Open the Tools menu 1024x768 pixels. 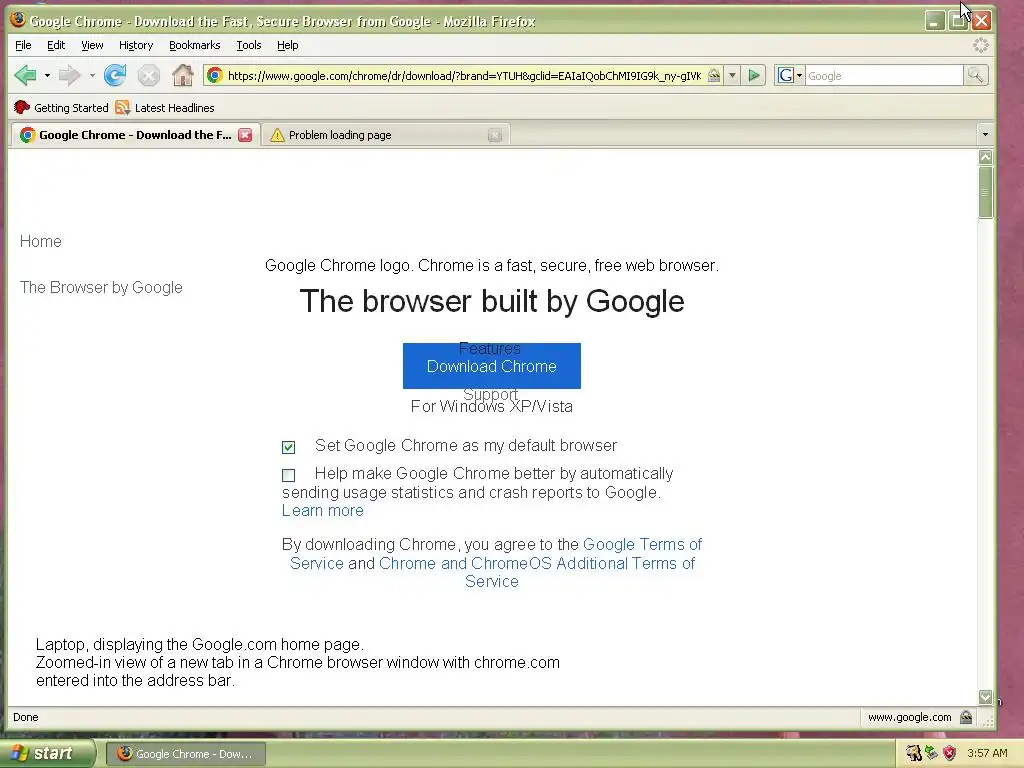(249, 45)
